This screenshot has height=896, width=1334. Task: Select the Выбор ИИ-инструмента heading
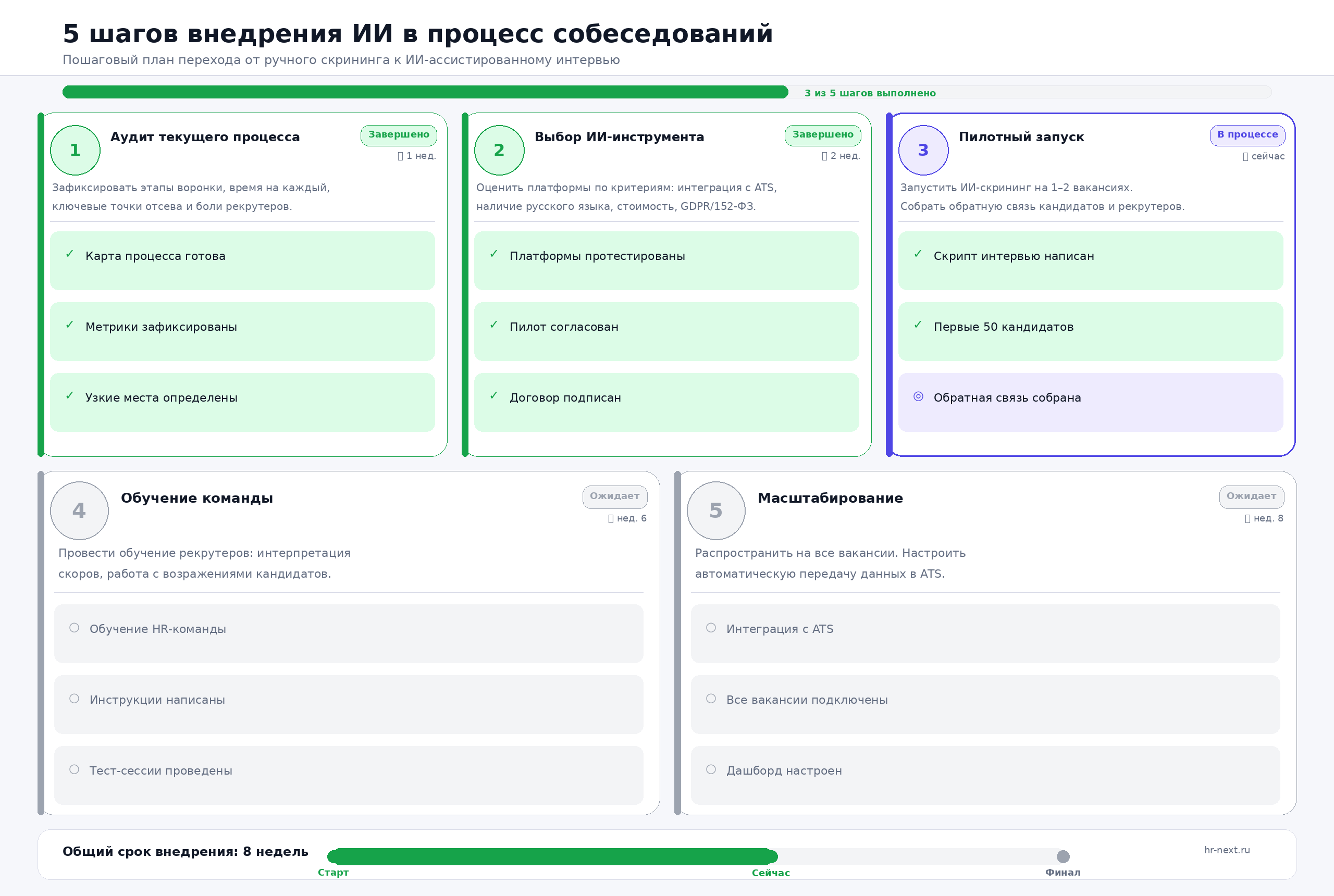tap(620, 137)
